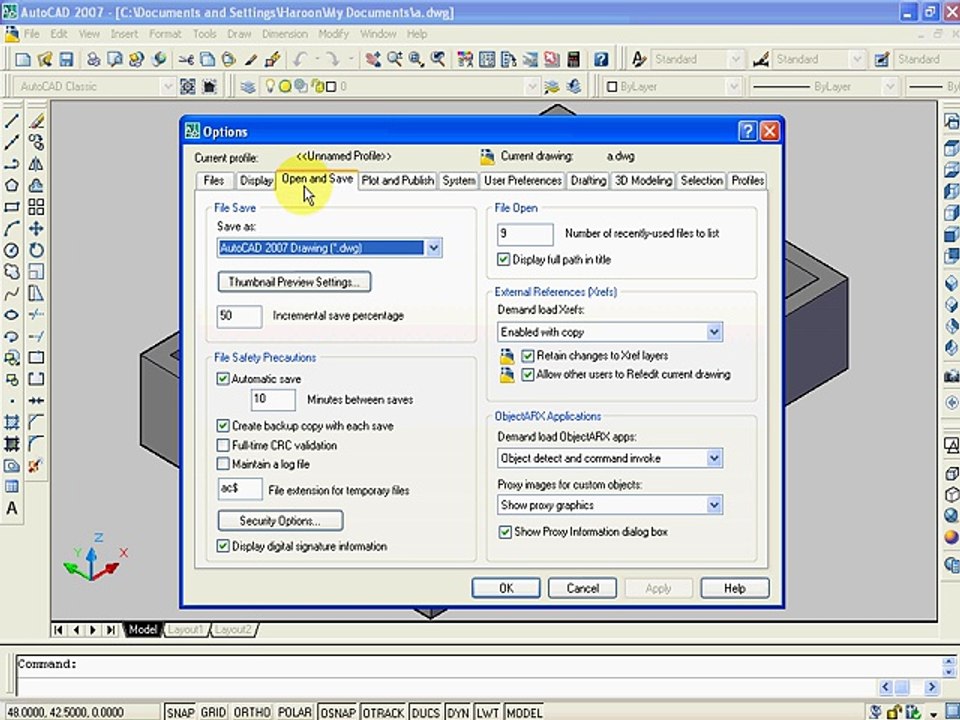Select the Circle draw tool

tap(12, 250)
